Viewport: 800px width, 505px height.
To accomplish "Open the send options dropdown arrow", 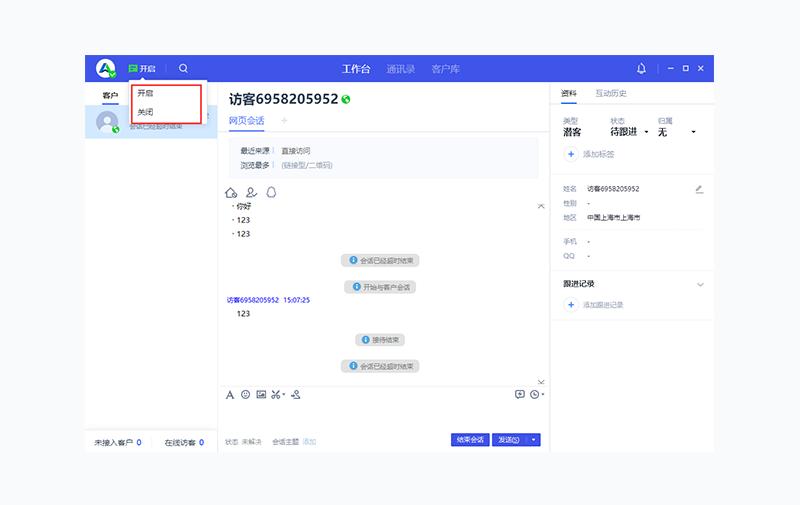I will coord(534,440).
